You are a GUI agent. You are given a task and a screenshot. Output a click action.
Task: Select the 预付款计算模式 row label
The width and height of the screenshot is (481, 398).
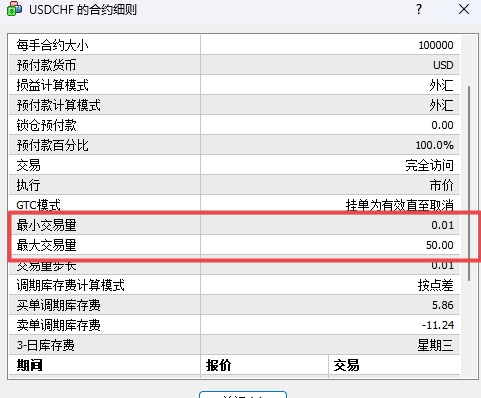[x=58, y=105]
